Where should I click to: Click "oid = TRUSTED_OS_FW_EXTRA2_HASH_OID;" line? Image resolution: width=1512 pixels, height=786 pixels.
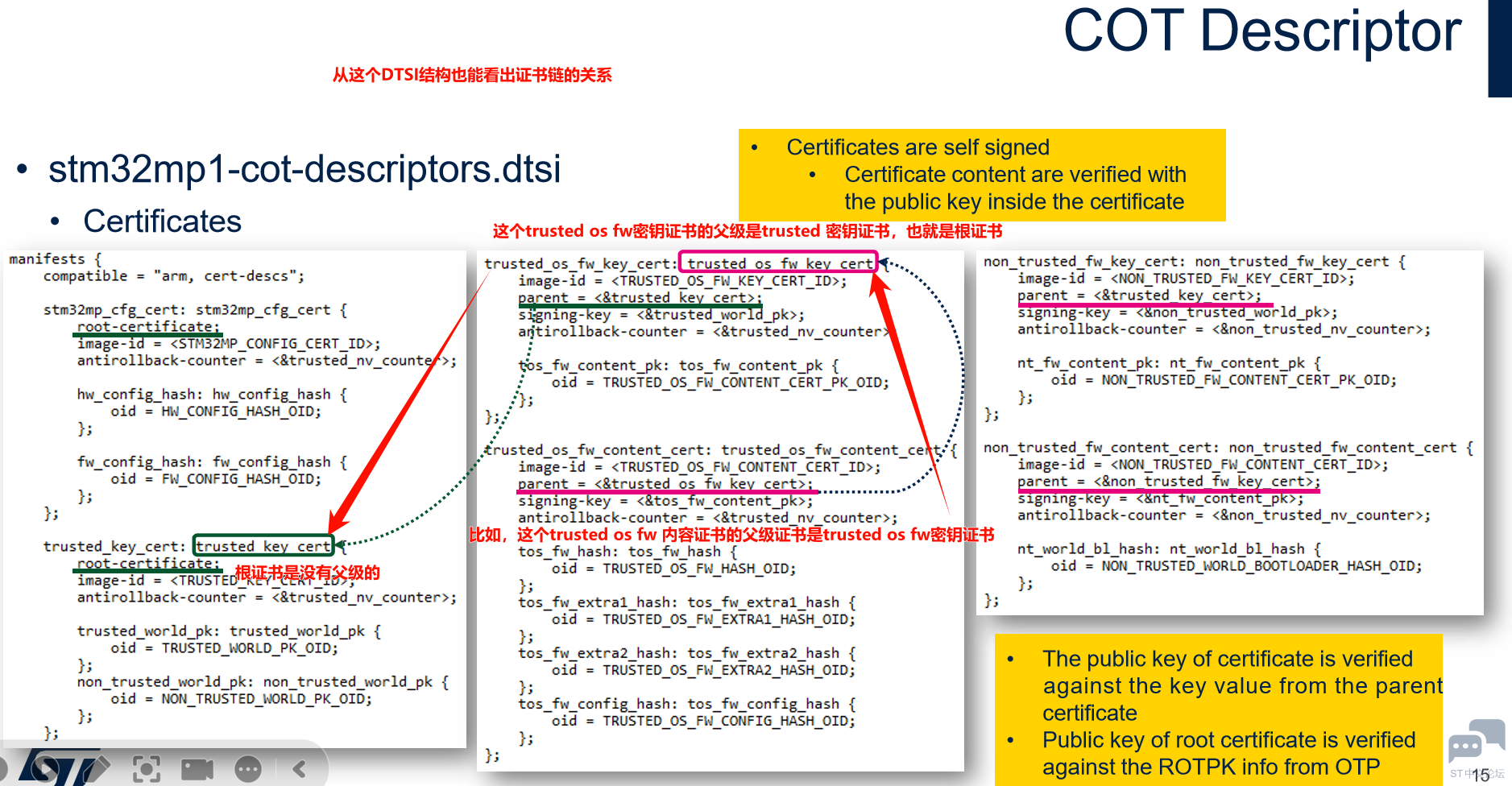703,670
